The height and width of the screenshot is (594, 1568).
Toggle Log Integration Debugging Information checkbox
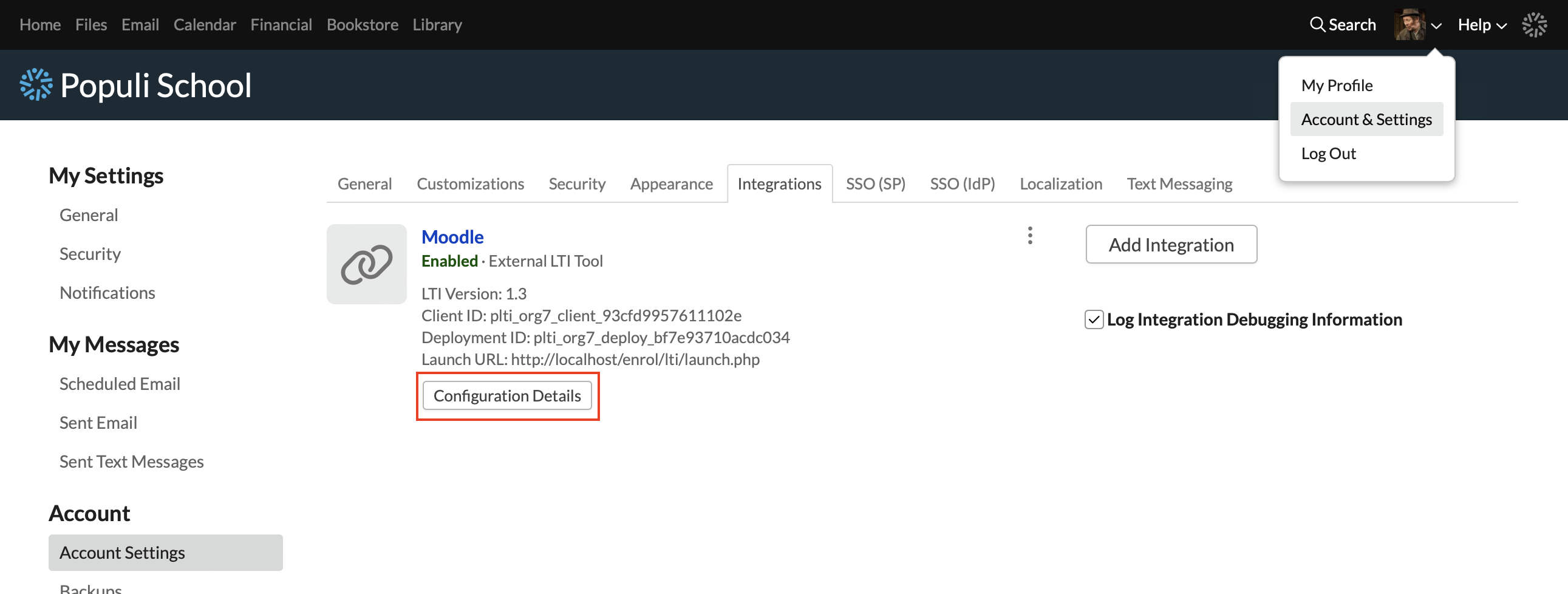coord(1094,319)
